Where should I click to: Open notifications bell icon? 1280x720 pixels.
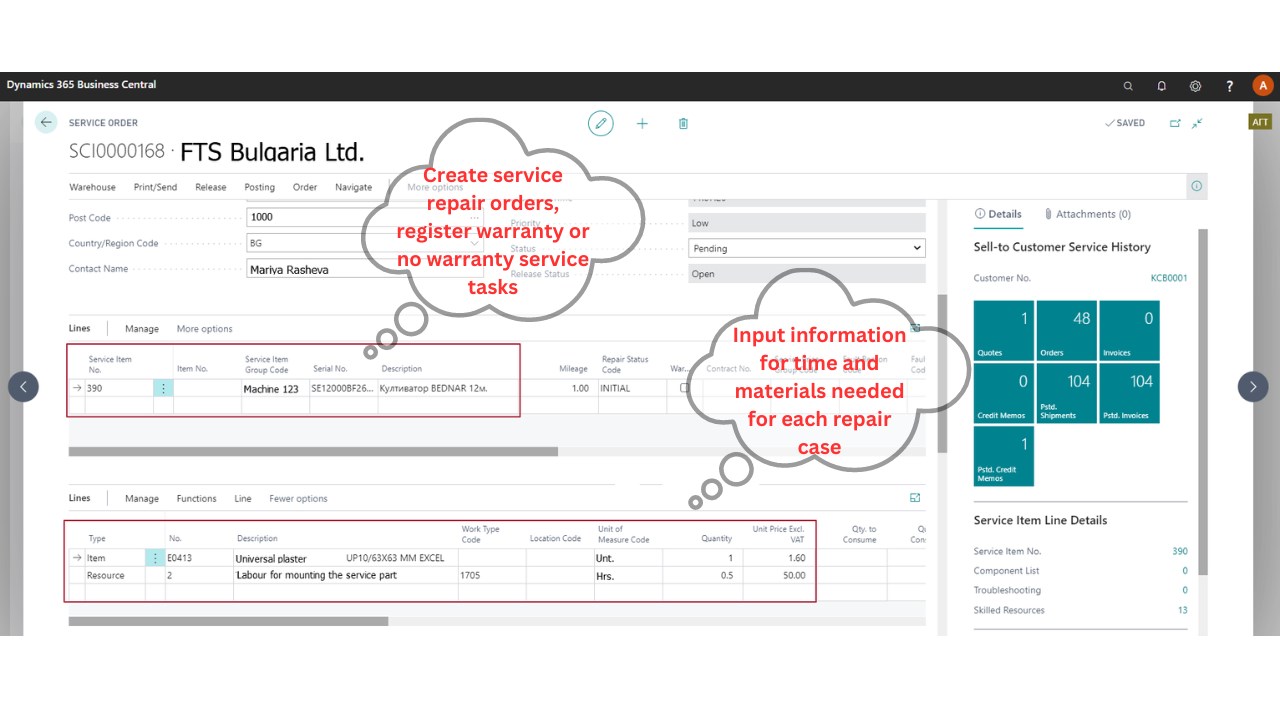(1161, 86)
